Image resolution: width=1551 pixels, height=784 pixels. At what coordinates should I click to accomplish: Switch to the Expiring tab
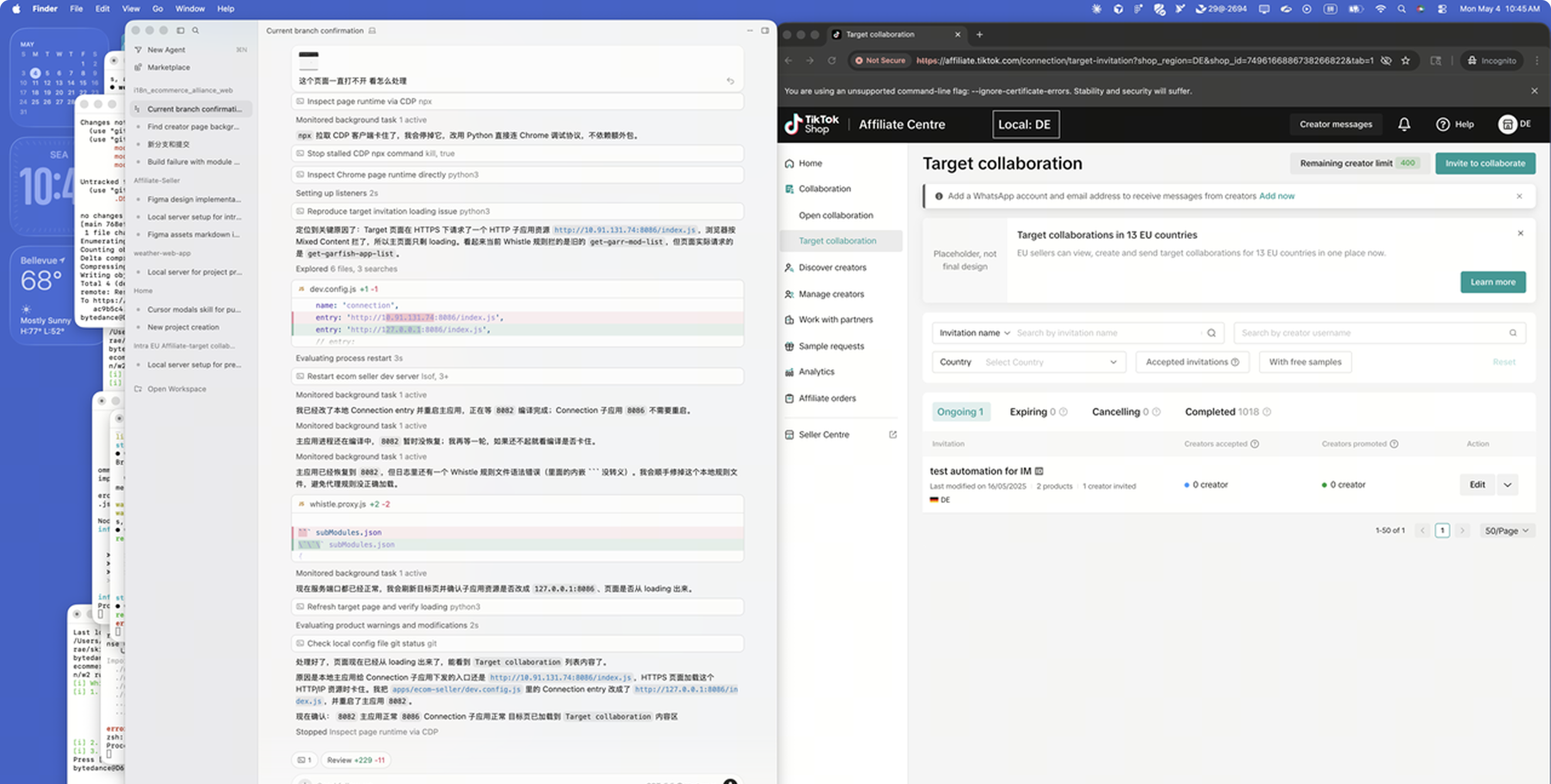point(1038,412)
